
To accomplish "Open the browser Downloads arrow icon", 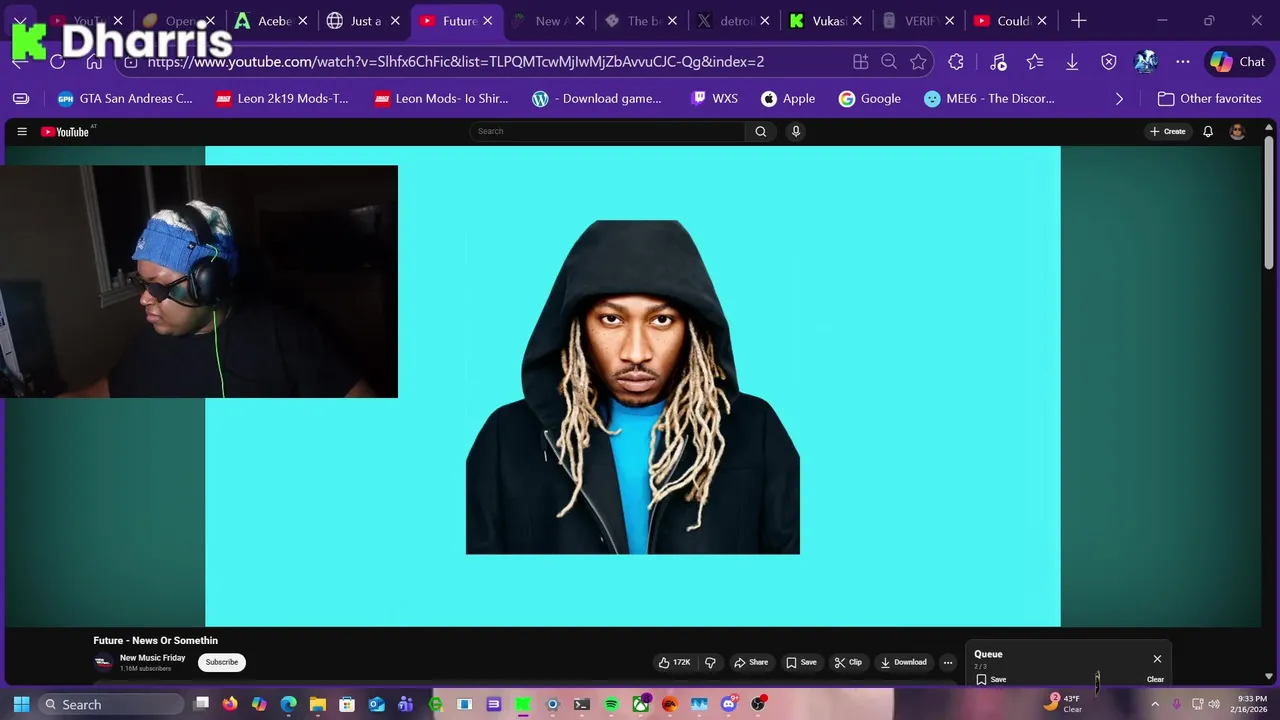I will tap(1072, 62).
